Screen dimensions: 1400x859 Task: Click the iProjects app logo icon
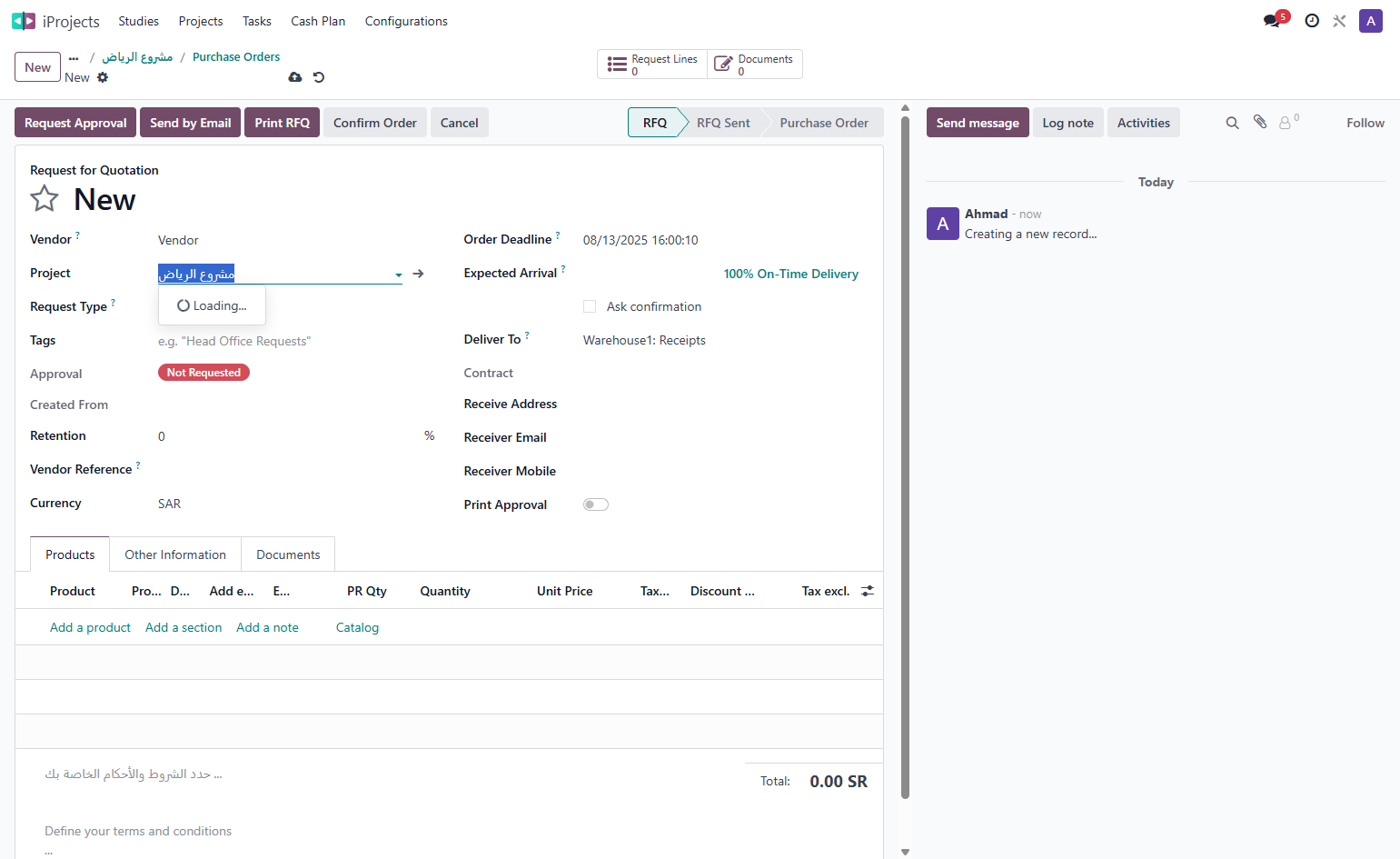tap(24, 21)
